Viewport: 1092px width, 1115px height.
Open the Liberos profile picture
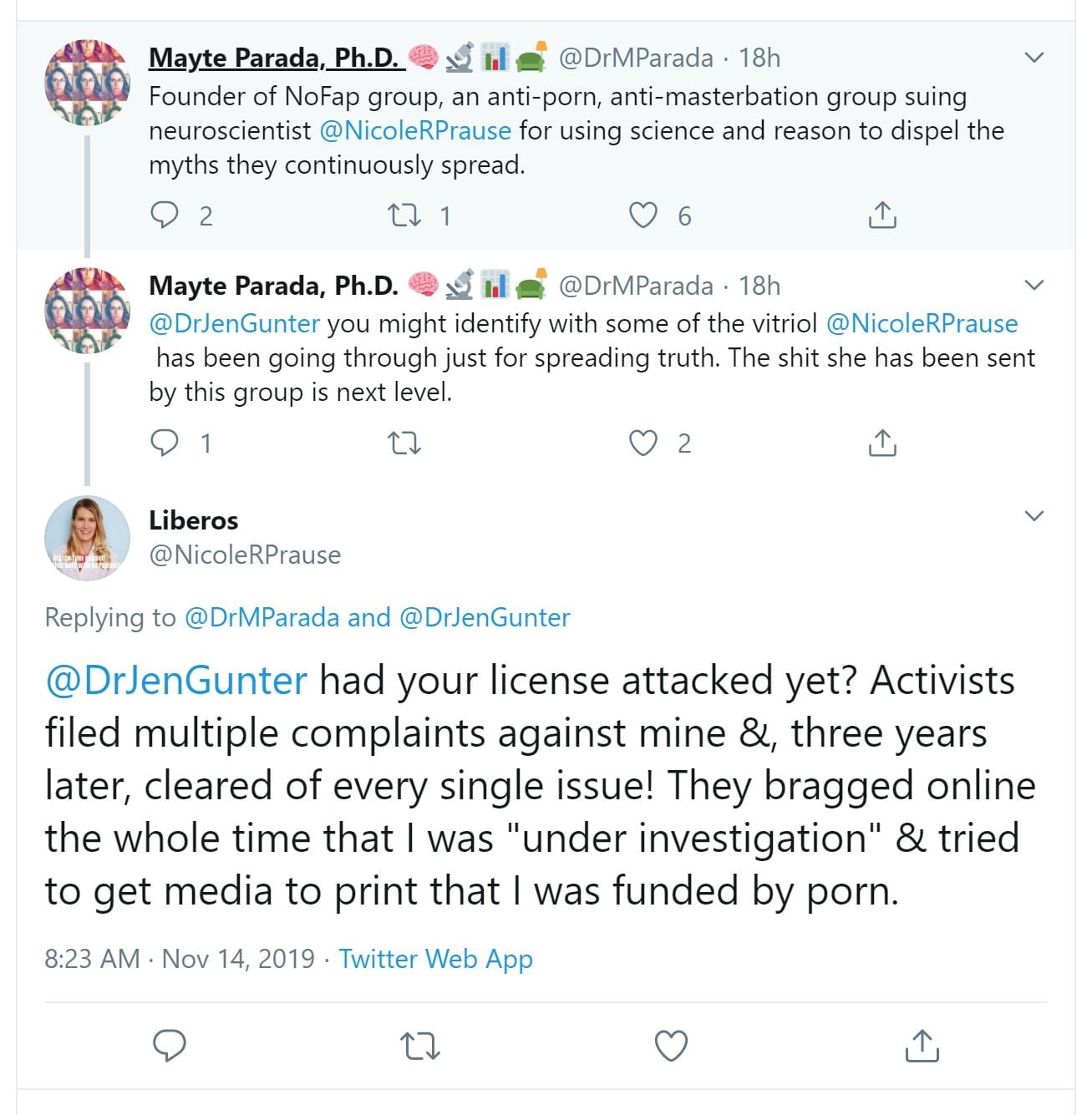87,538
